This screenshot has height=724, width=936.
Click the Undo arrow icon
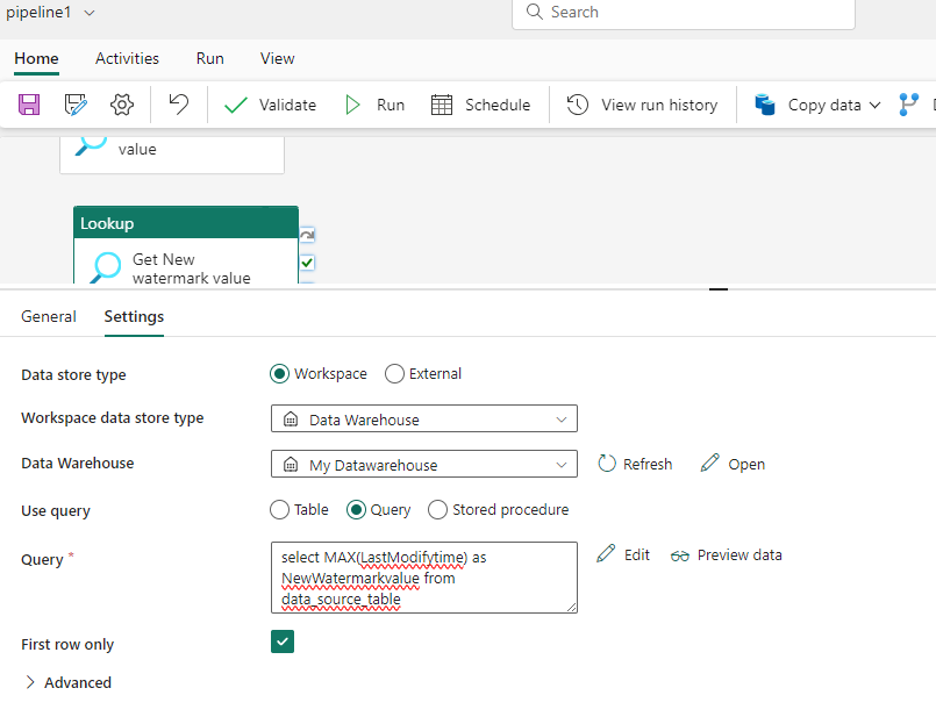(x=178, y=104)
